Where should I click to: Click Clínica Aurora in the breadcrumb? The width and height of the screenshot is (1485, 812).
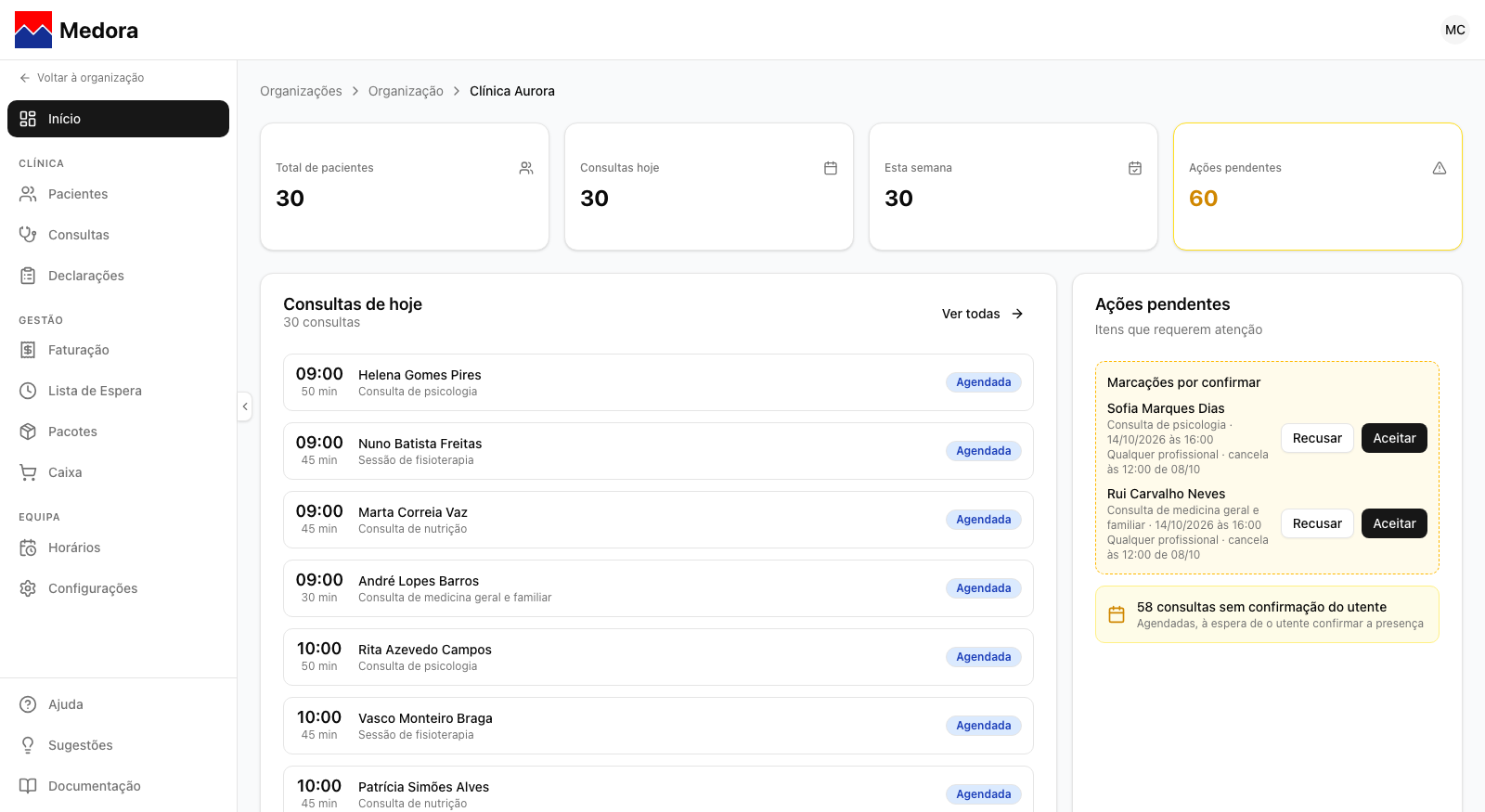click(x=512, y=91)
